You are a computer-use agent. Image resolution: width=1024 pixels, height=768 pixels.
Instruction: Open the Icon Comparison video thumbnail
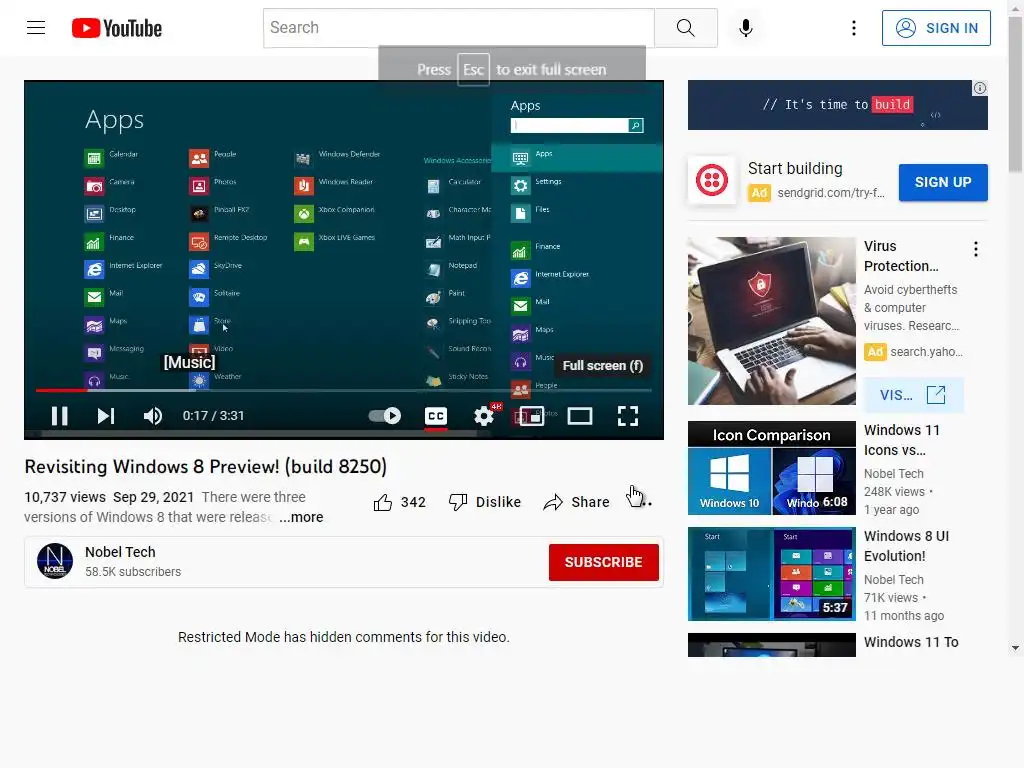[771, 468]
